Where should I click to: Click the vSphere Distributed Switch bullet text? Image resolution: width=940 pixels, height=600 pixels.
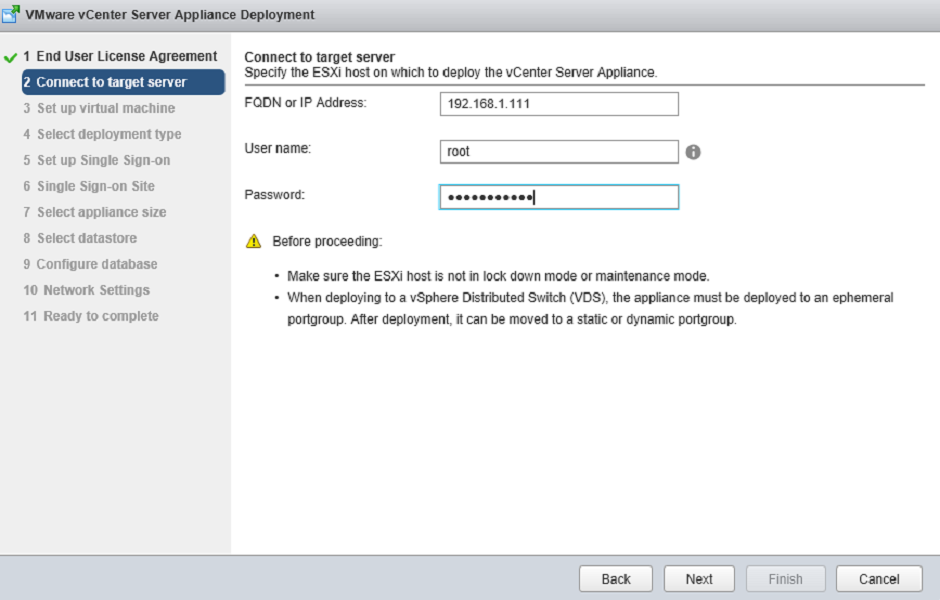pos(590,308)
